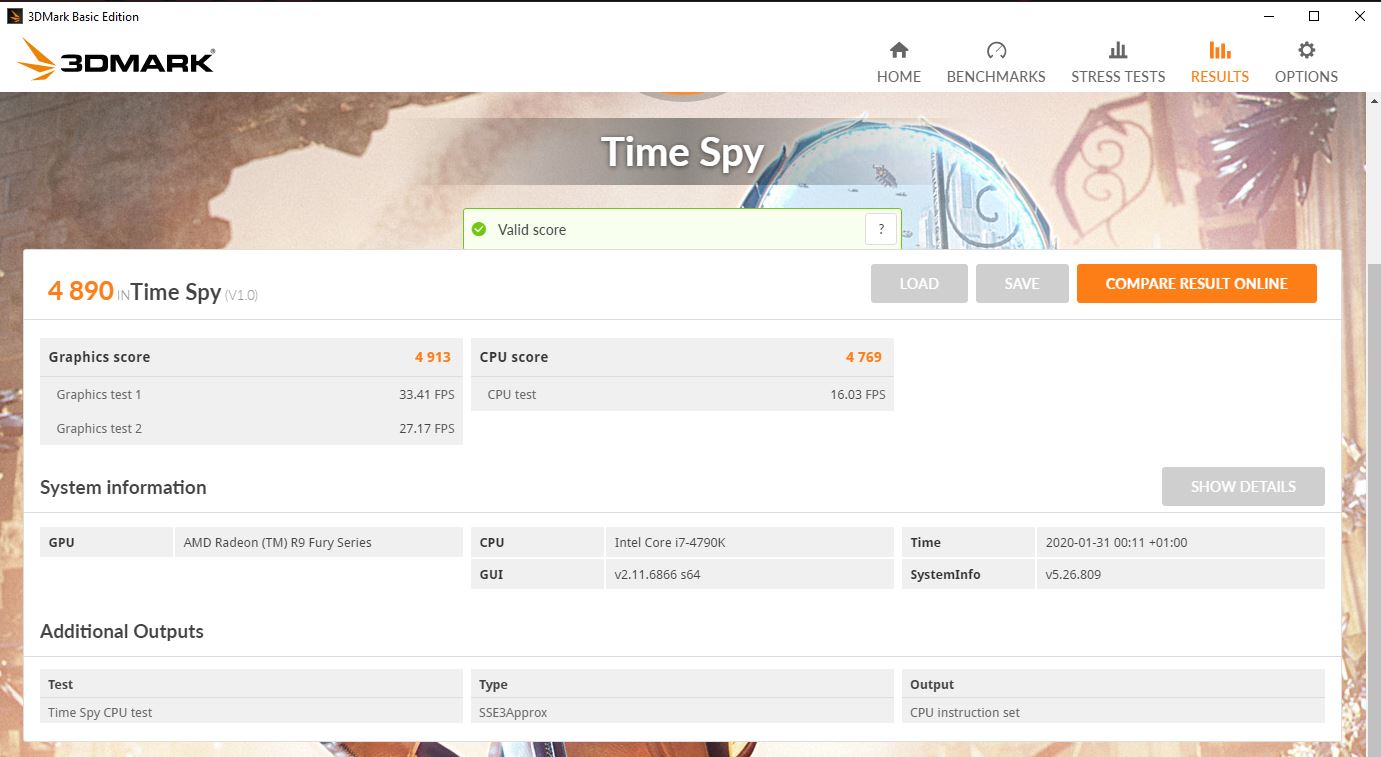Image resolution: width=1381 pixels, height=757 pixels.
Task: Click the LOAD button
Action: [x=919, y=284]
